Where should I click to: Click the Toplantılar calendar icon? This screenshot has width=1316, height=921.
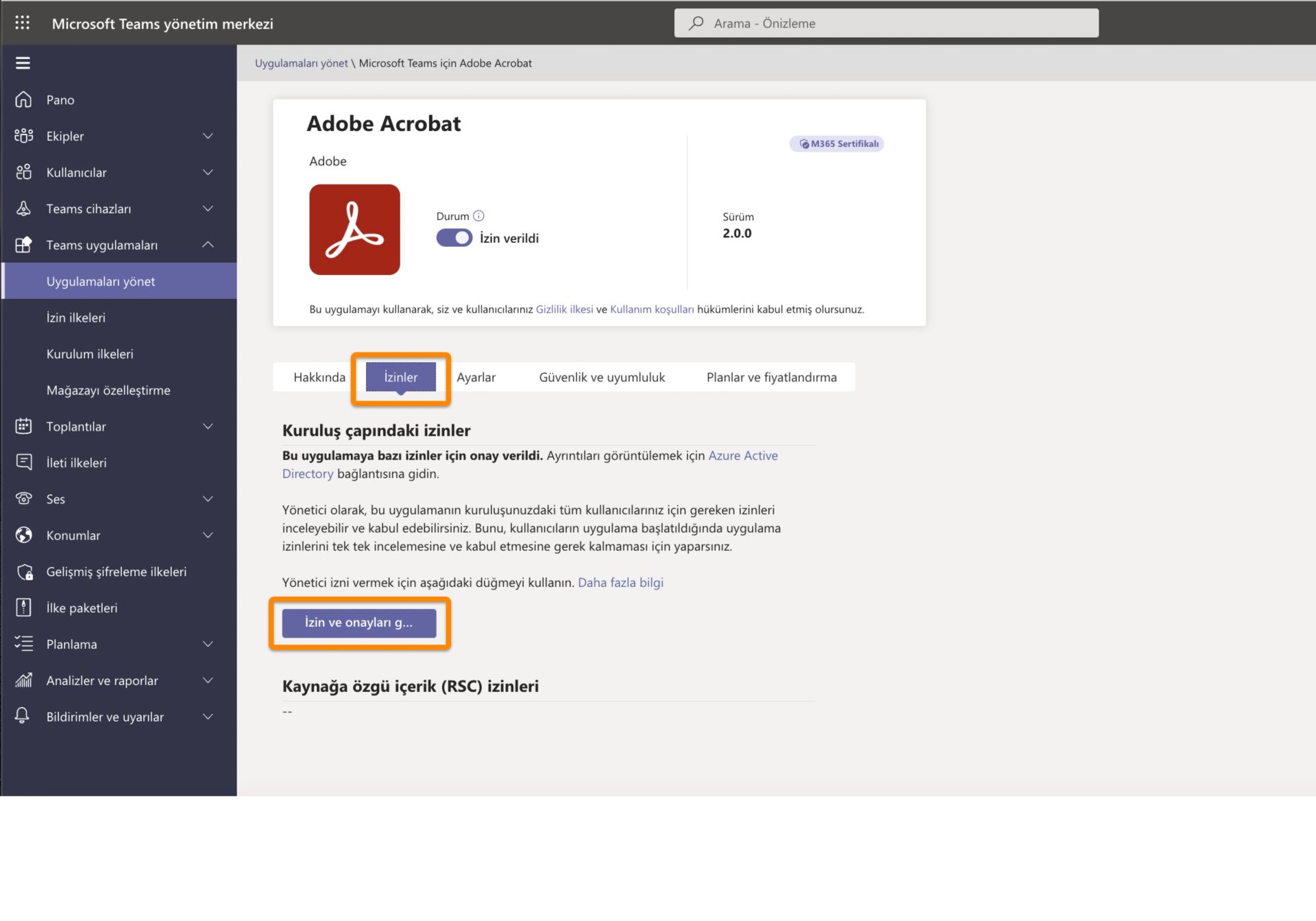pyautogui.click(x=23, y=426)
